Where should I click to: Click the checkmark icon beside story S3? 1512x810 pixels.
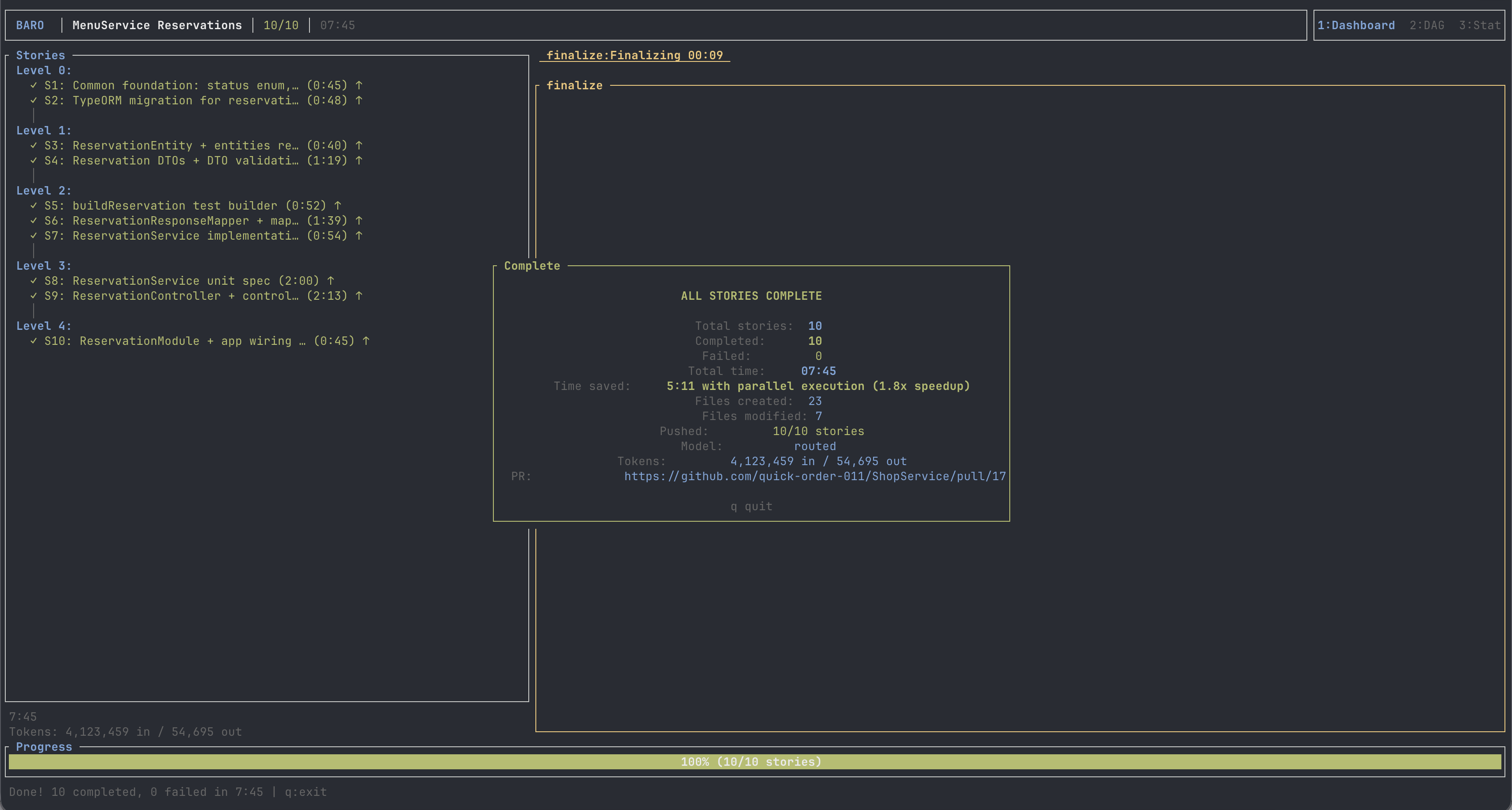pos(34,145)
